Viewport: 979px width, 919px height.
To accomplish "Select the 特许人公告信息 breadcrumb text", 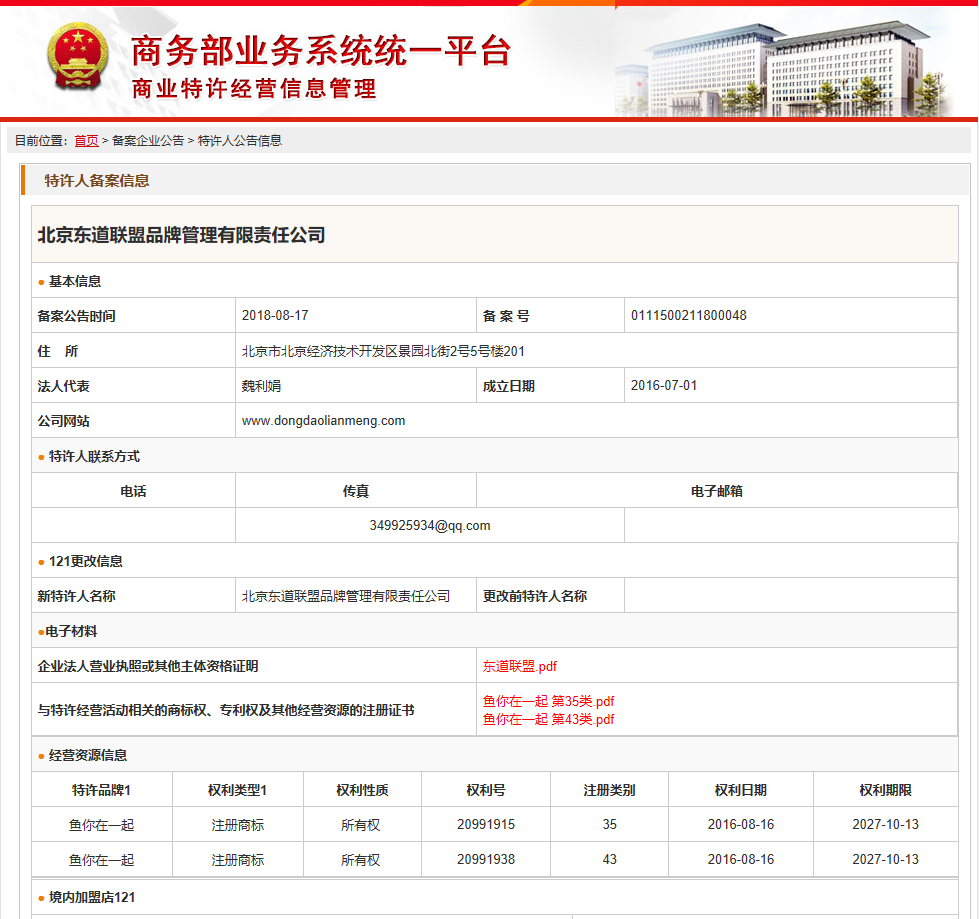I will (240, 141).
